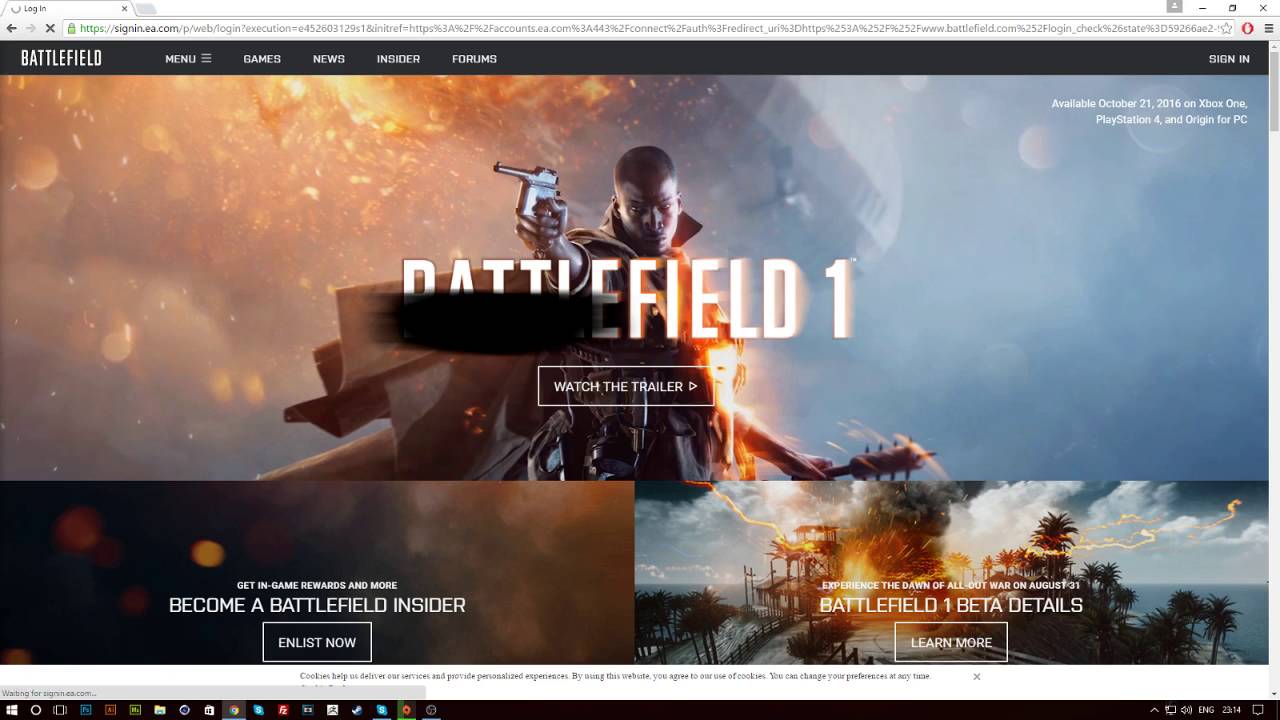Click the OBS icon on taskbar
The width and height of the screenshot is (1280, 720).
click(431, 710)
